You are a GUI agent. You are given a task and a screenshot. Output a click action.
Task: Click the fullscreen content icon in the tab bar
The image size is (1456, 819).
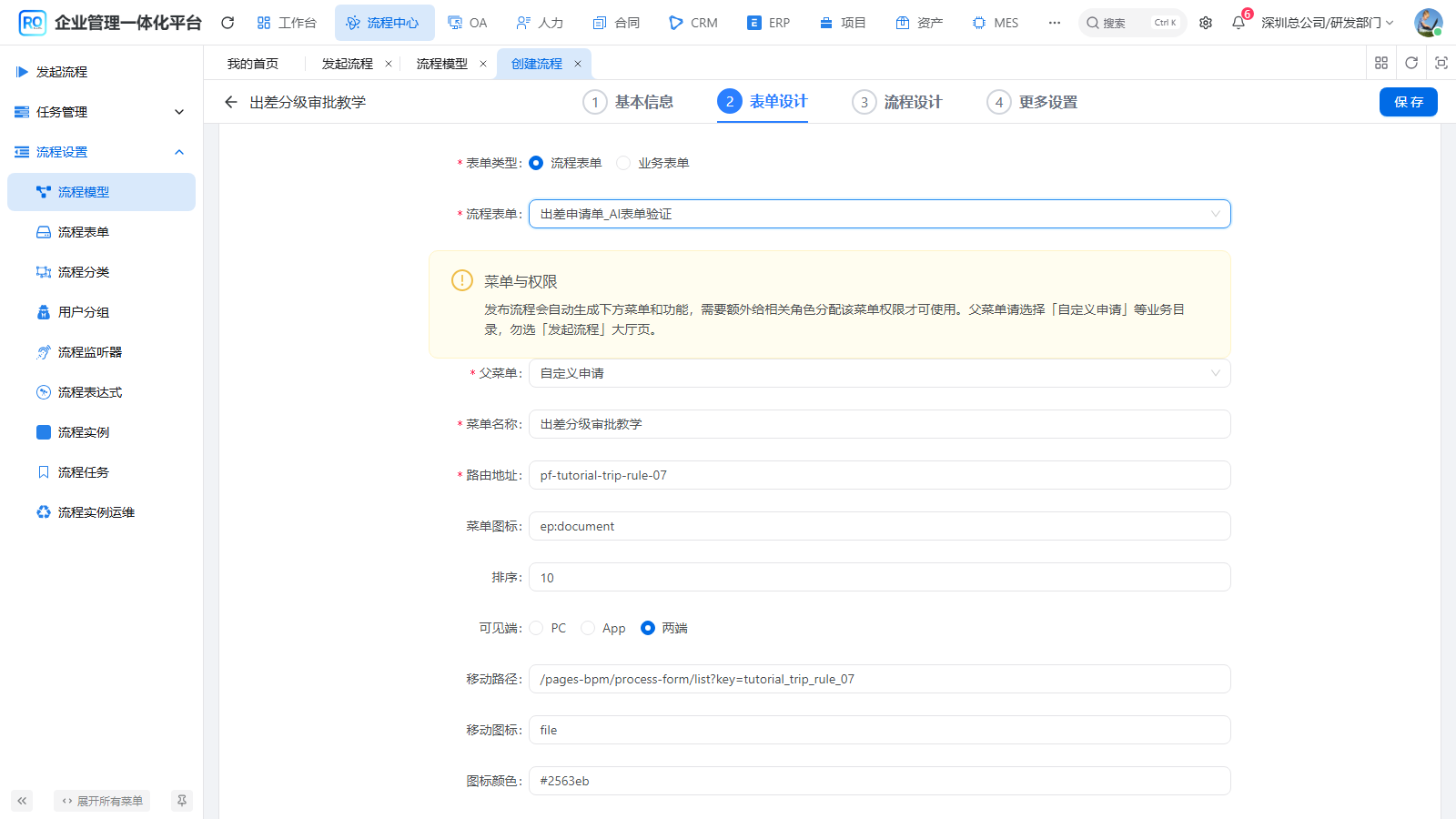[1441, 63]
